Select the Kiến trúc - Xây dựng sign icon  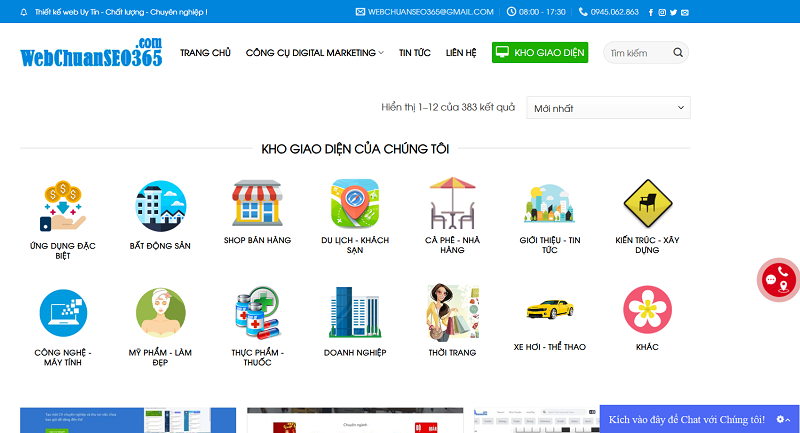[x=647, y=203]
